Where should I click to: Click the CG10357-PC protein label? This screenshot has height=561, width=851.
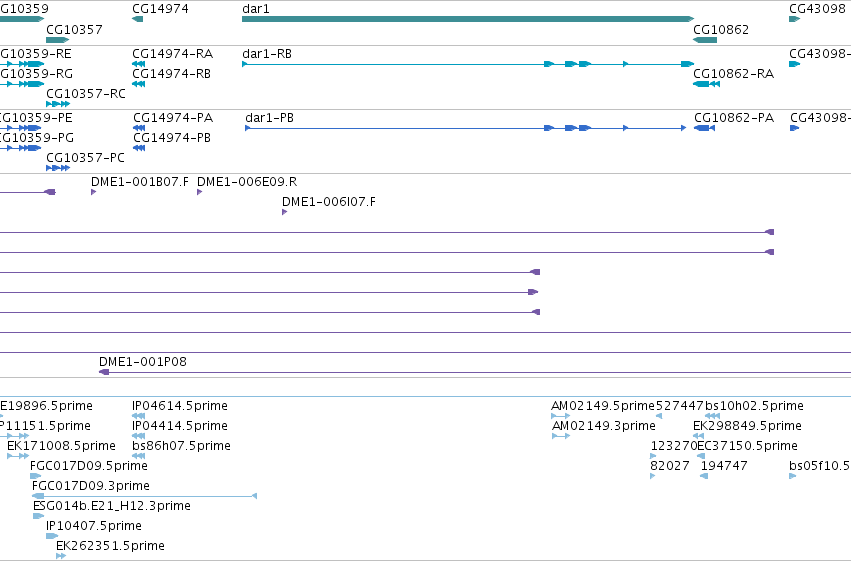[85, 158]
